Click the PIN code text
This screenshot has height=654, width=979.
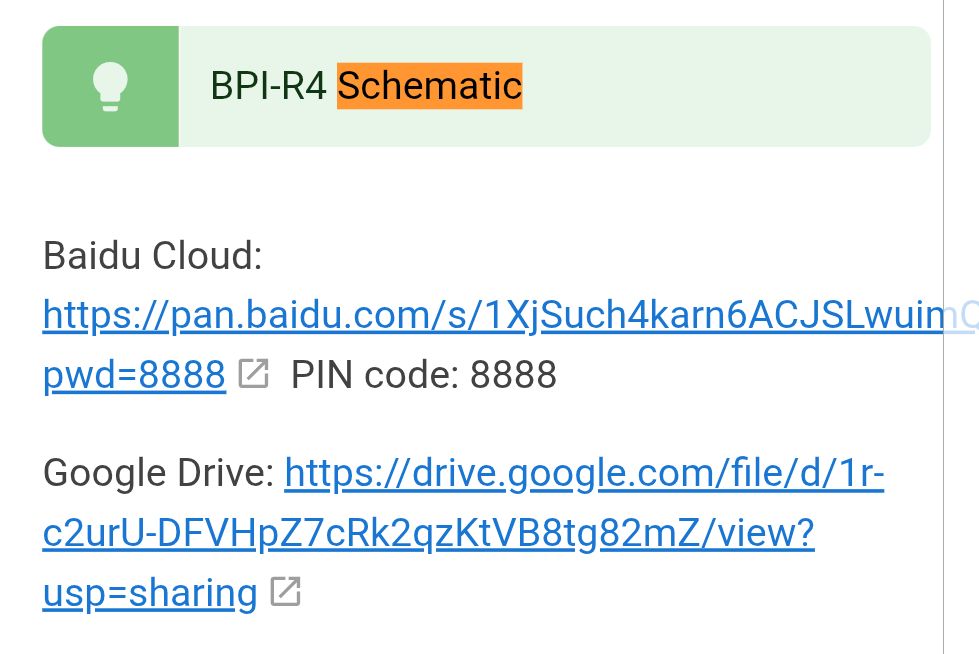point(374,375)
